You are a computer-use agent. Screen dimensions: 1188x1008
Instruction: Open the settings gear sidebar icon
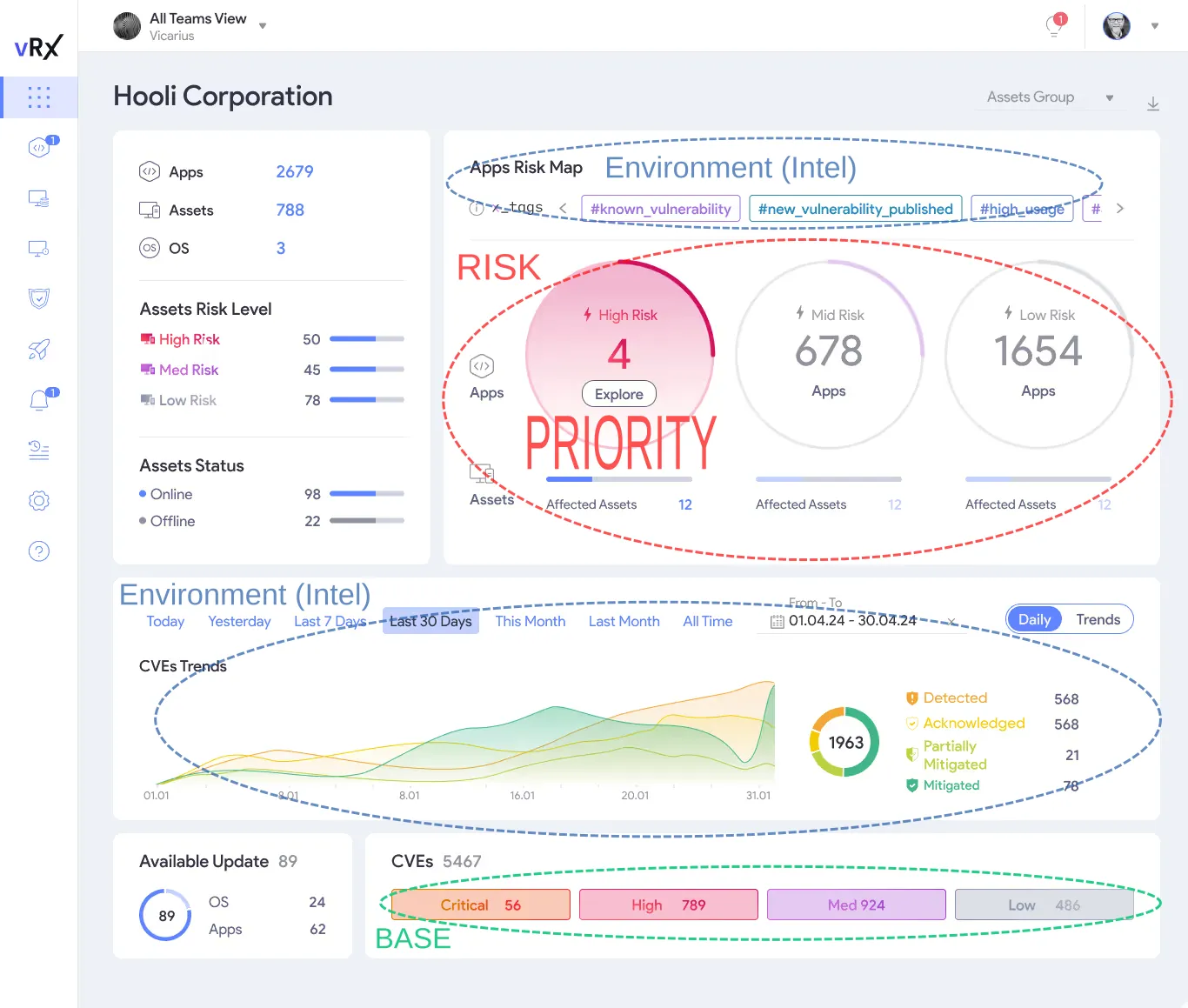pos(39,500)
